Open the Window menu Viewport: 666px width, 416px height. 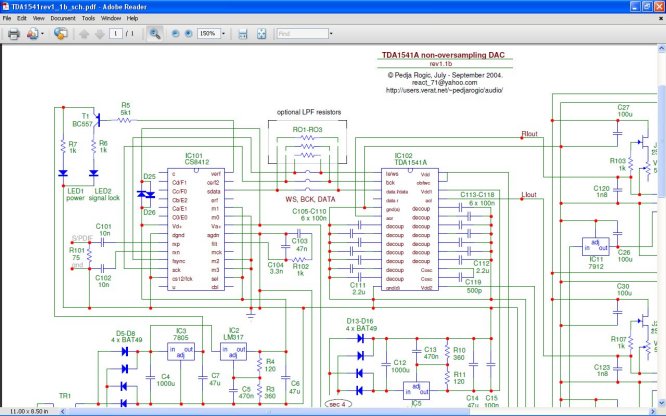pyautogui.click(x=111, y=18)
